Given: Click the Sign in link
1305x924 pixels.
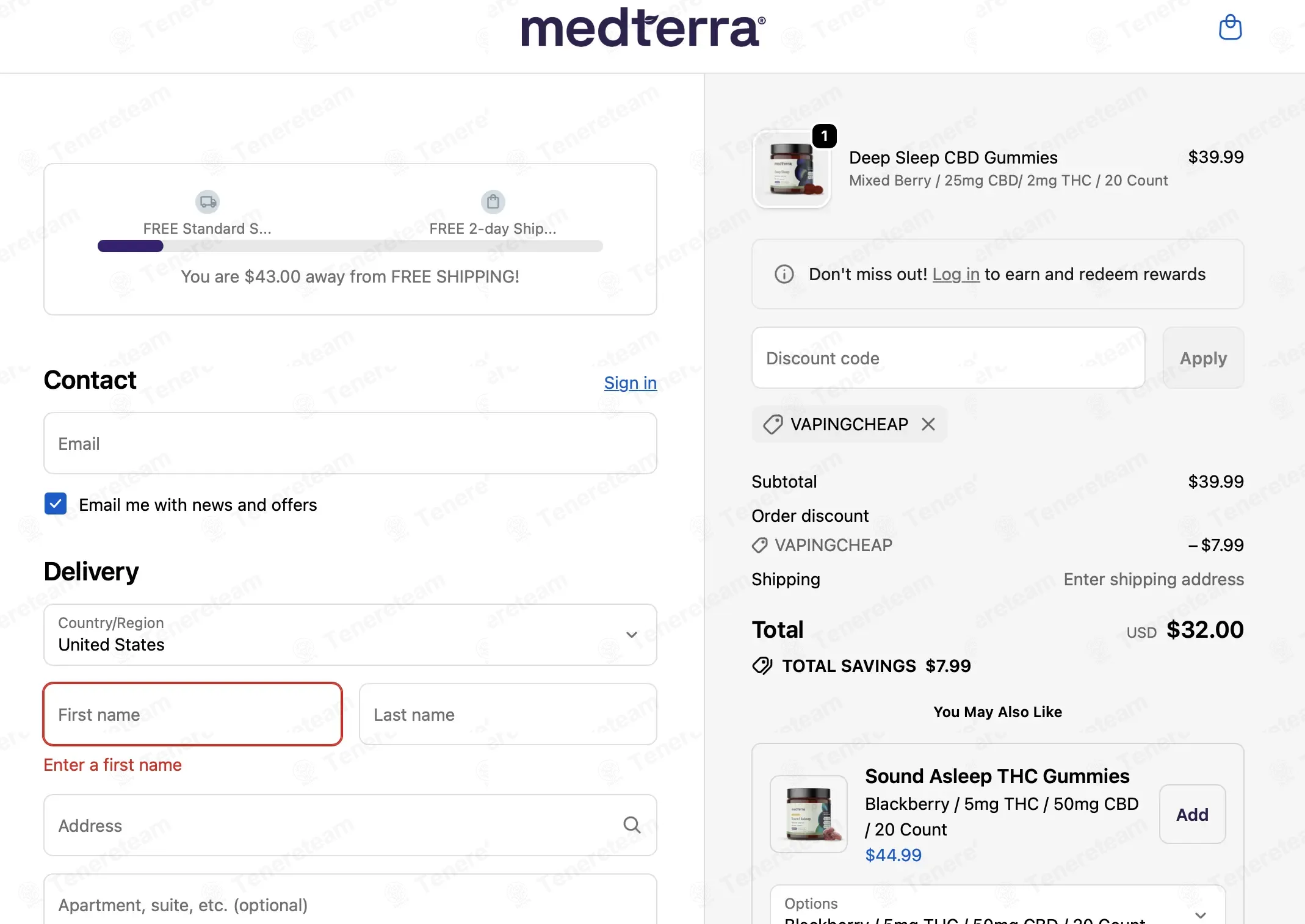Looking at the screenshot, I should tap(631, 383).
